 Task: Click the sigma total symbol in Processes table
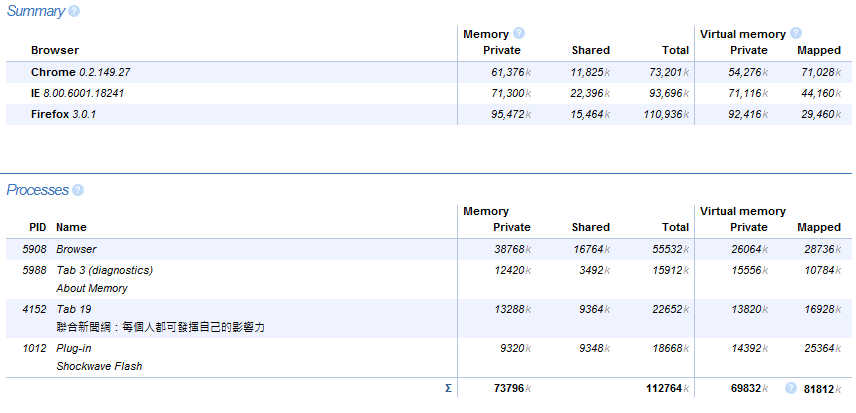pyautogui.click(x=448, y=388)
